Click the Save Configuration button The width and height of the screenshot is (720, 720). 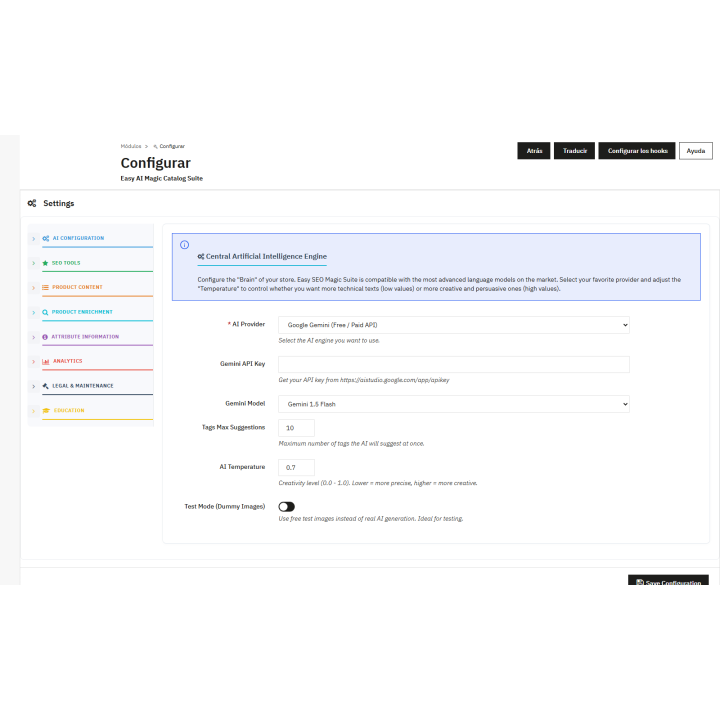click(668, 580)
